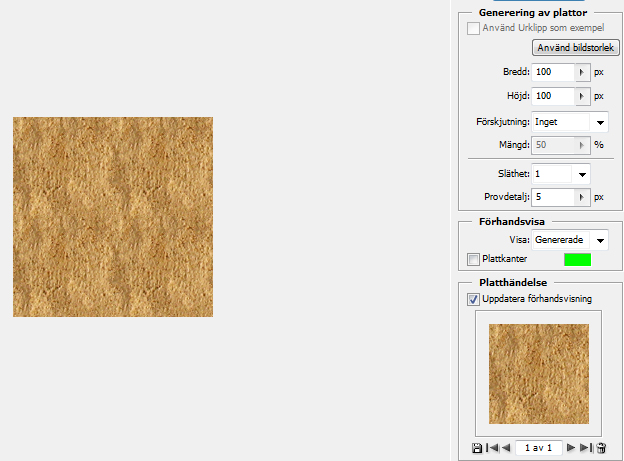624x461 pixels.
Task: Click the tile history counter field
Action: [x=539, y=448]
